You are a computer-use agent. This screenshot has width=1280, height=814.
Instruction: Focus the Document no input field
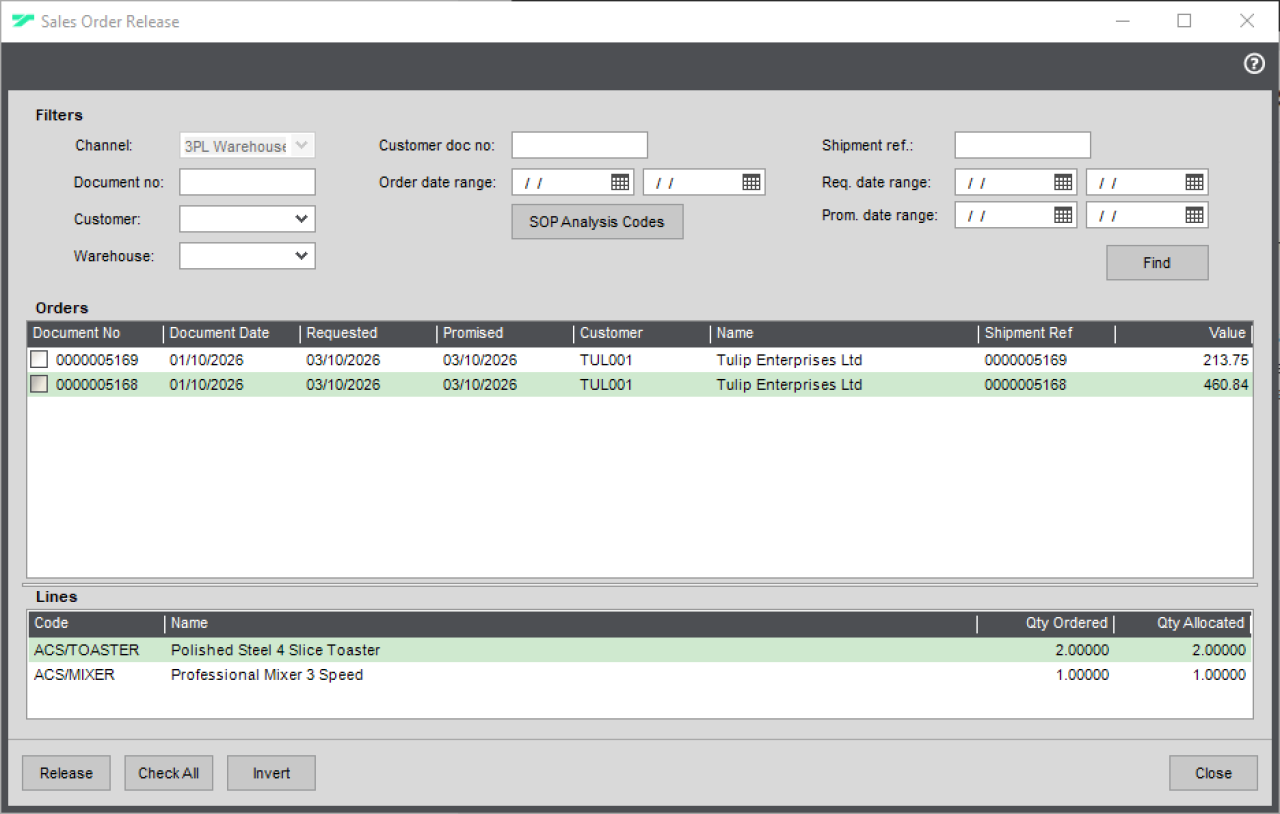(247, 182)
